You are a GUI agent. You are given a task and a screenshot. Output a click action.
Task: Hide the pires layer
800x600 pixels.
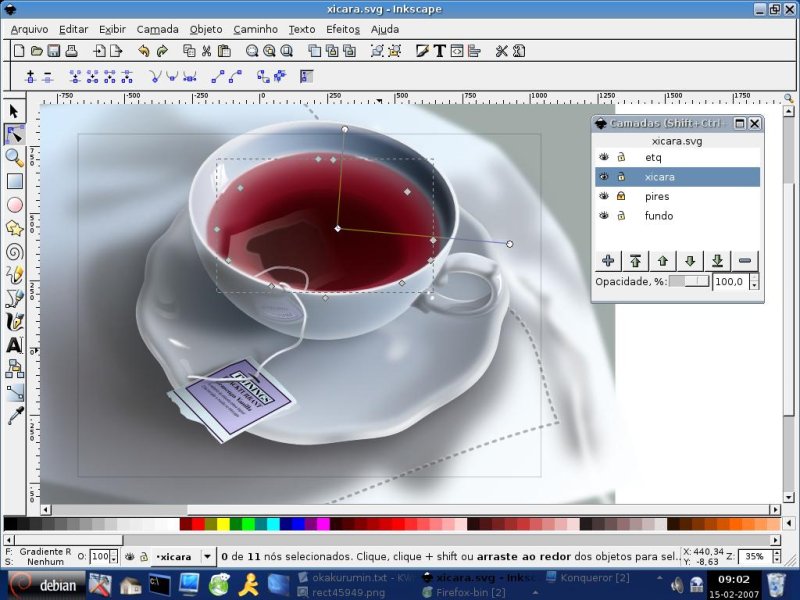[x=604, y=197]
